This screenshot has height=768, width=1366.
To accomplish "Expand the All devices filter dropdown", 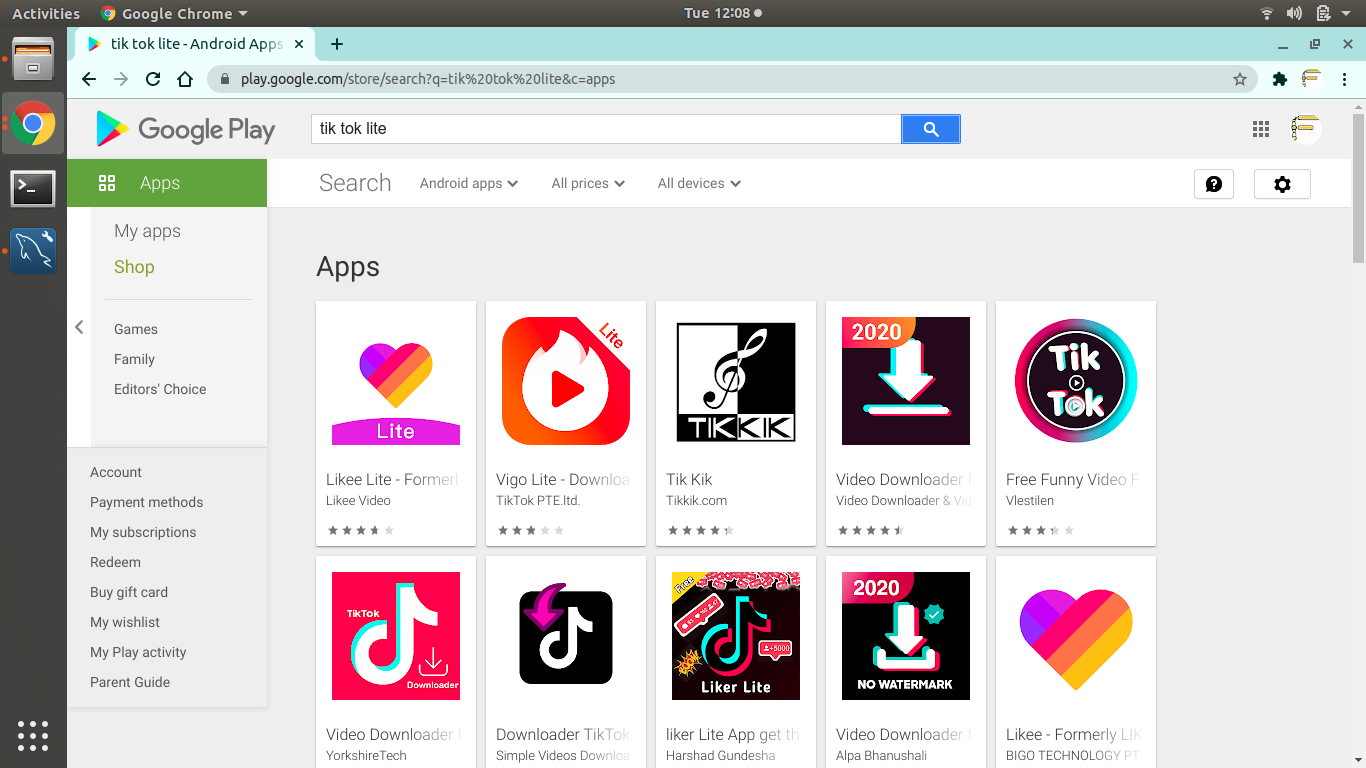I will (699, 184).
